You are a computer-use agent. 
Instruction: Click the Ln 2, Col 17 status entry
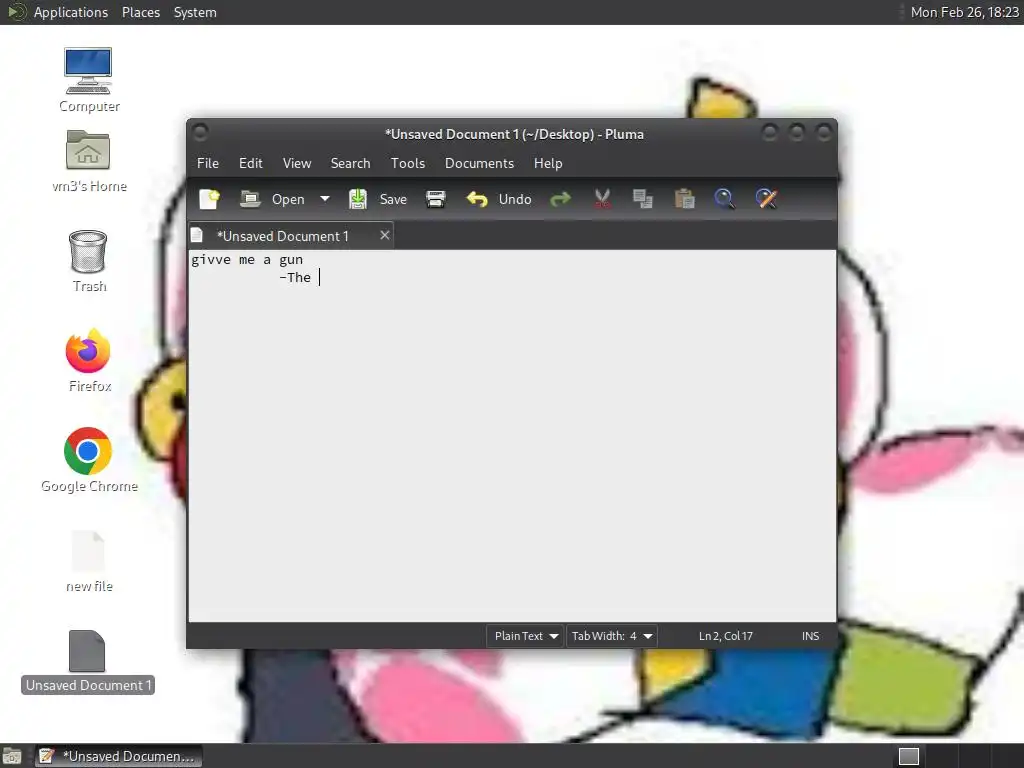[726, 636]
